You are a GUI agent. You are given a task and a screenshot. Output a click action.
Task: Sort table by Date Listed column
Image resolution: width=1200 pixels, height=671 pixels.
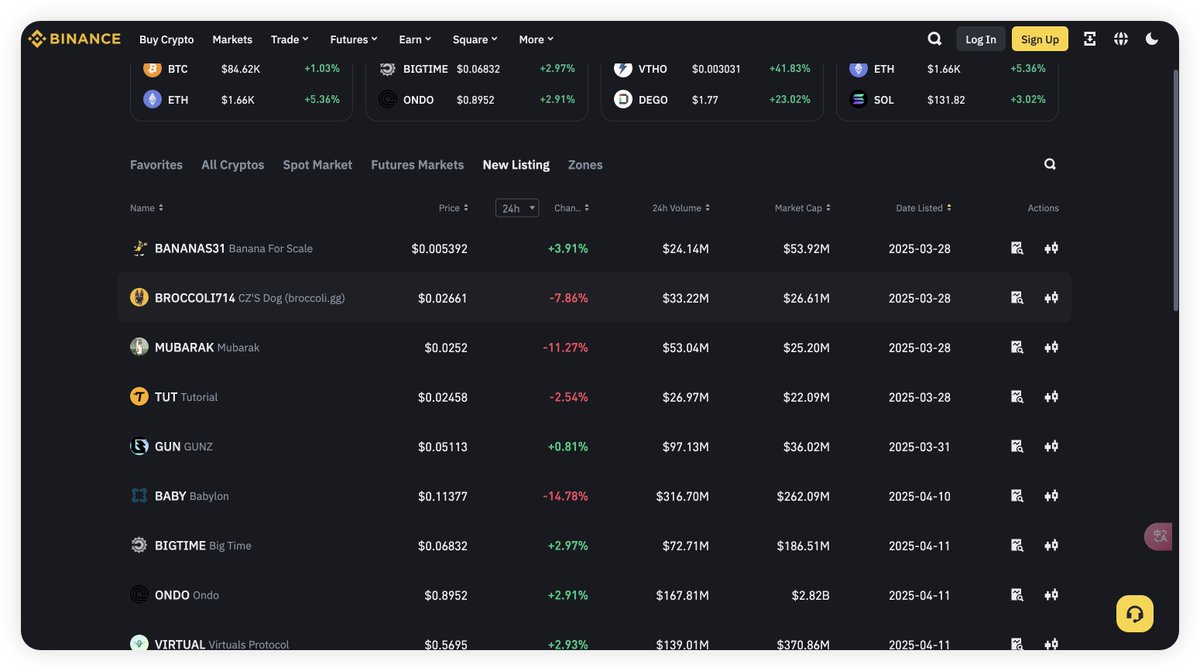(x=923, y=208)
